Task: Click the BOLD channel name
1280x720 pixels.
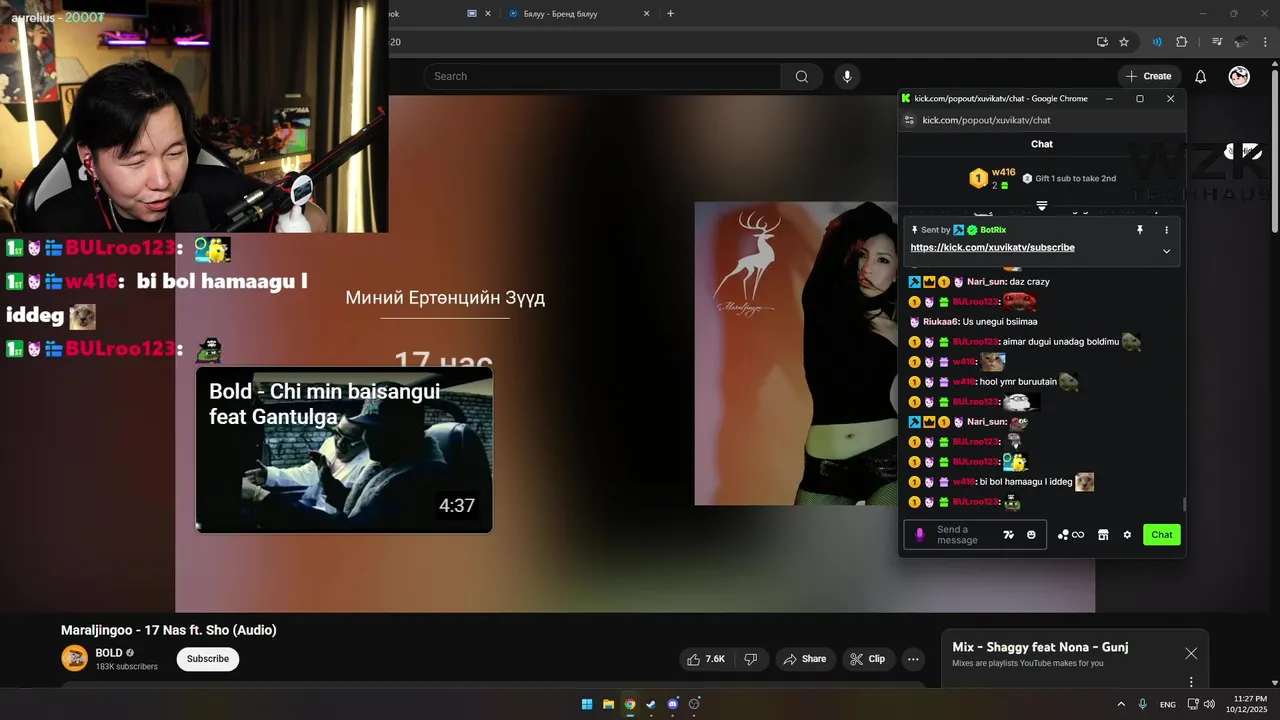Action: (x=109, y=653)
